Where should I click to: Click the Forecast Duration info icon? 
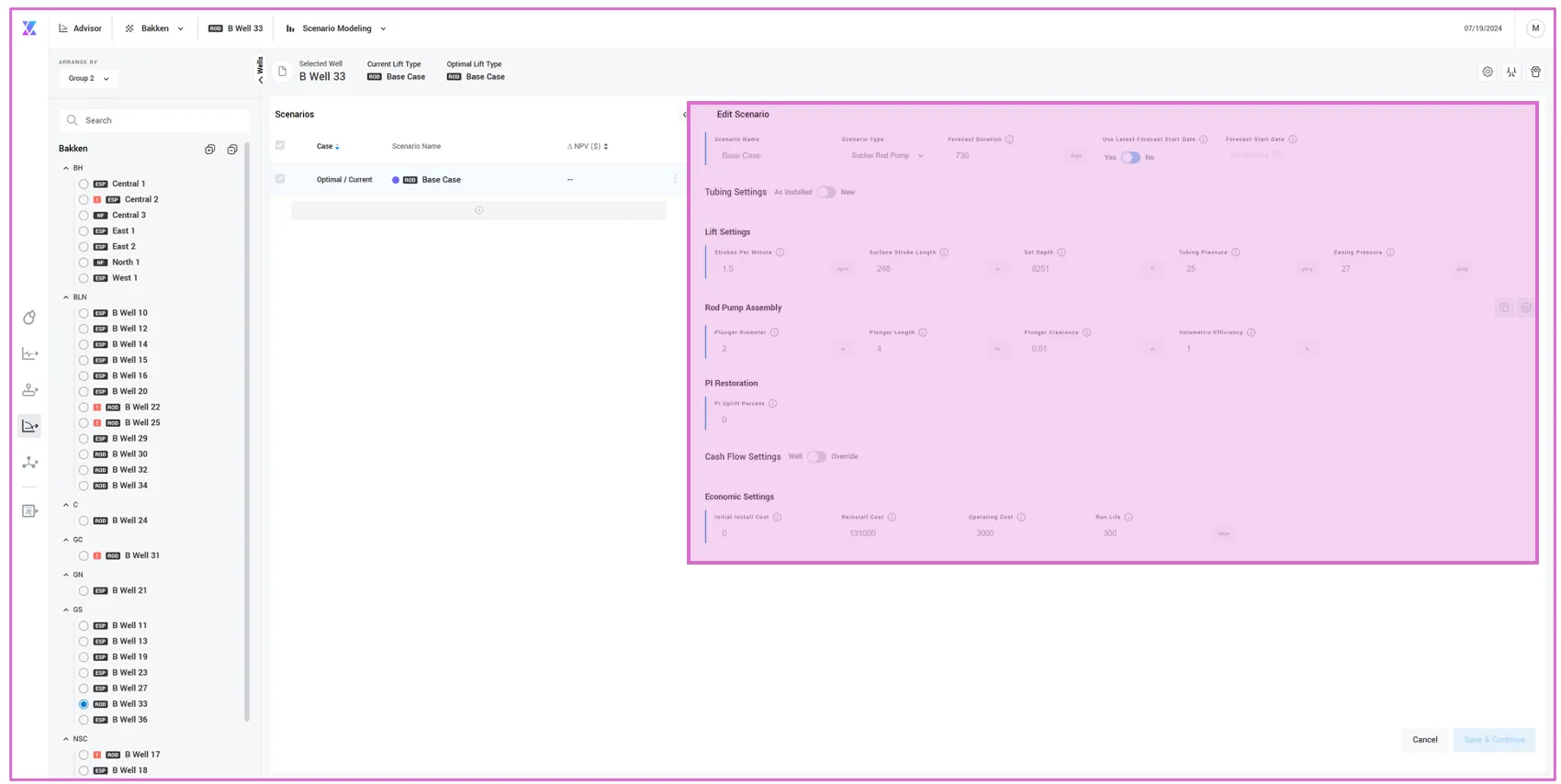1009,140
